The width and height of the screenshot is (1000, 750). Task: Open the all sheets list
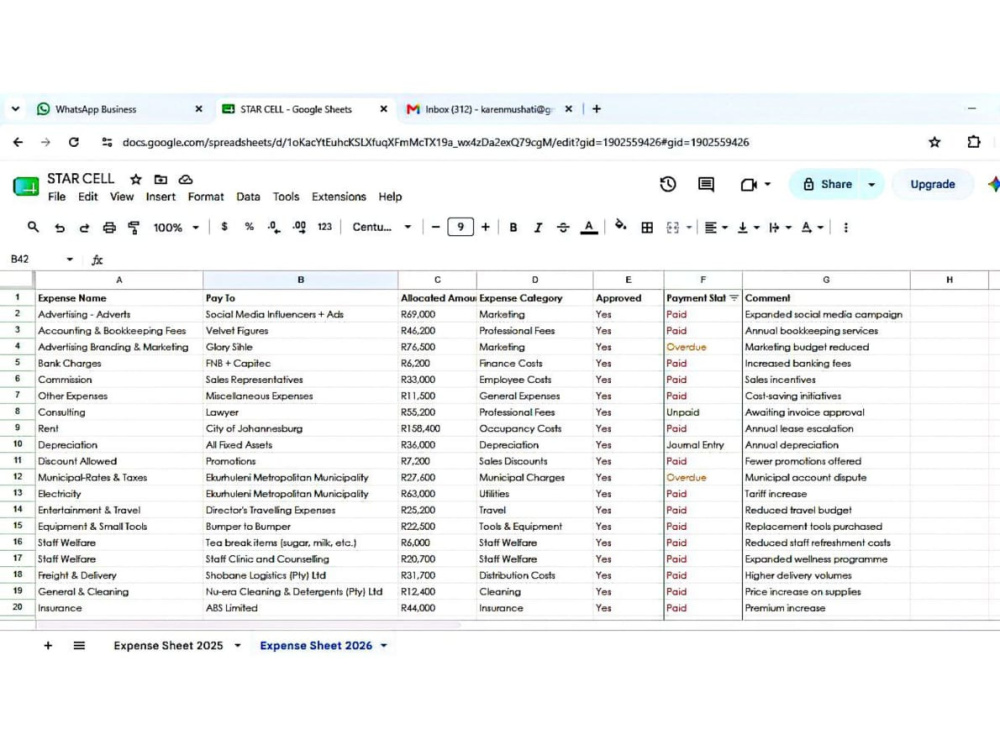click(79, 645)
